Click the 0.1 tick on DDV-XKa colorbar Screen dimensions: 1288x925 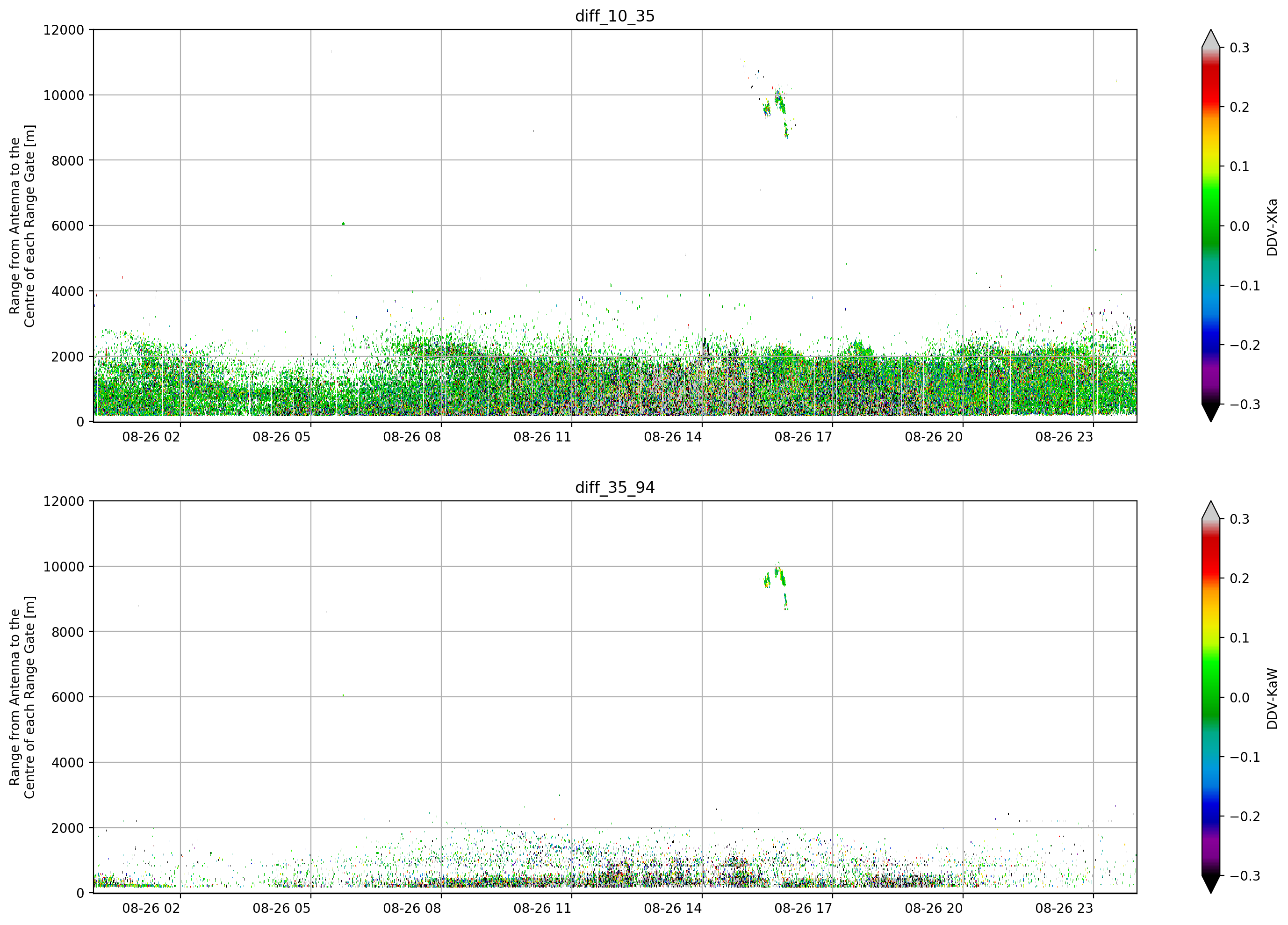click(x=1239, y=167)
